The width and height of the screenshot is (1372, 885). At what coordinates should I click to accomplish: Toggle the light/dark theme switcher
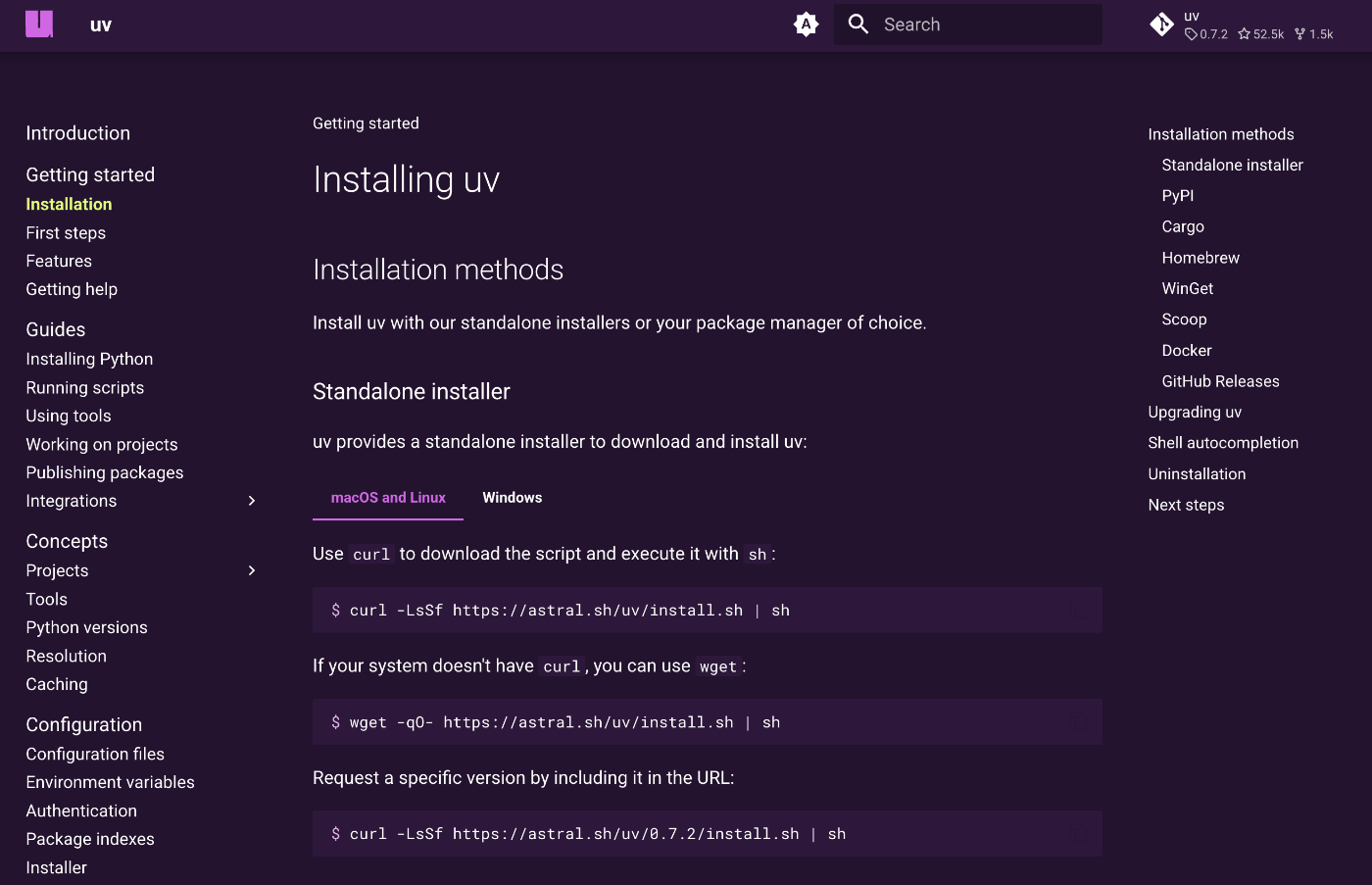pyautogui.click(x=806, y=25)
